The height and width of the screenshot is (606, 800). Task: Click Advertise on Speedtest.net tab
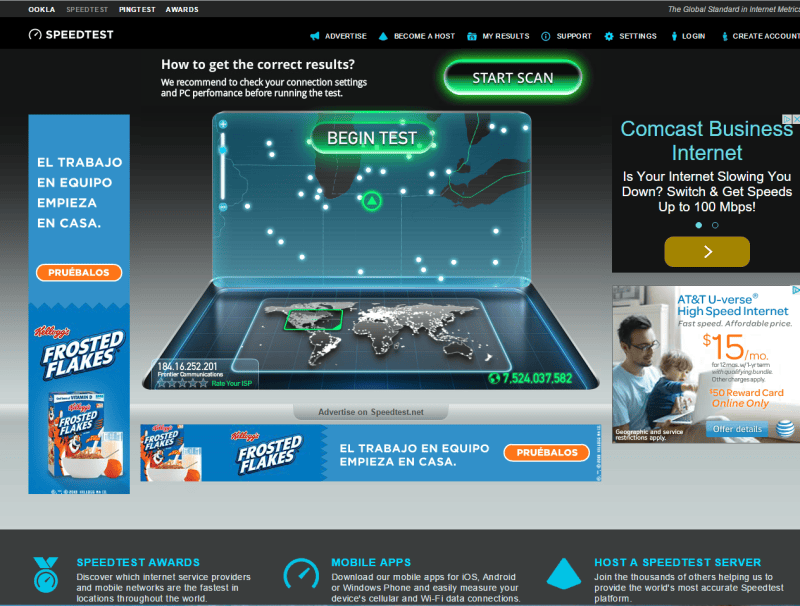pyautogui.click(x=371, y=412)
